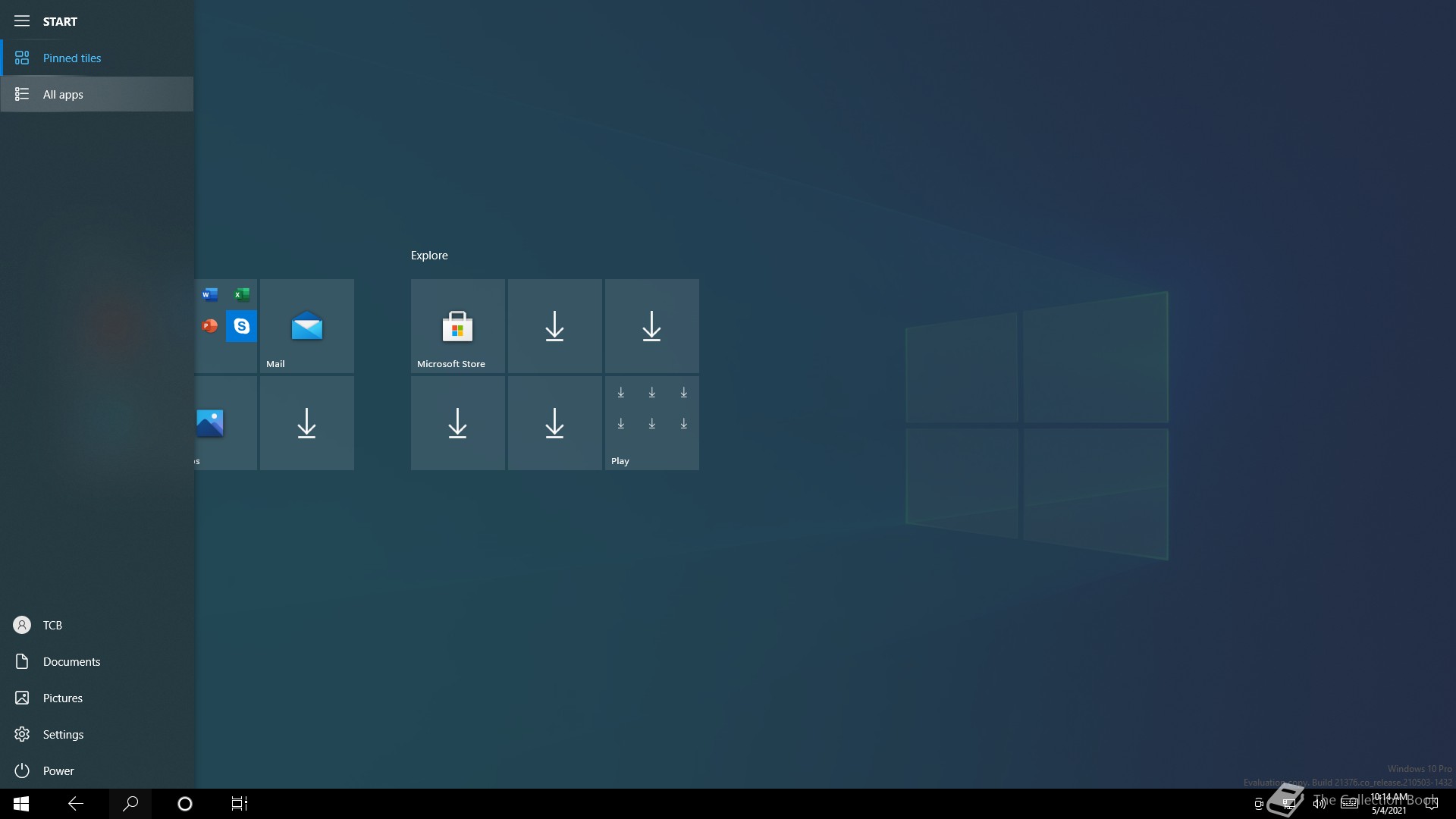Click the pending download tile below Mail

click(x=307, y=423)
